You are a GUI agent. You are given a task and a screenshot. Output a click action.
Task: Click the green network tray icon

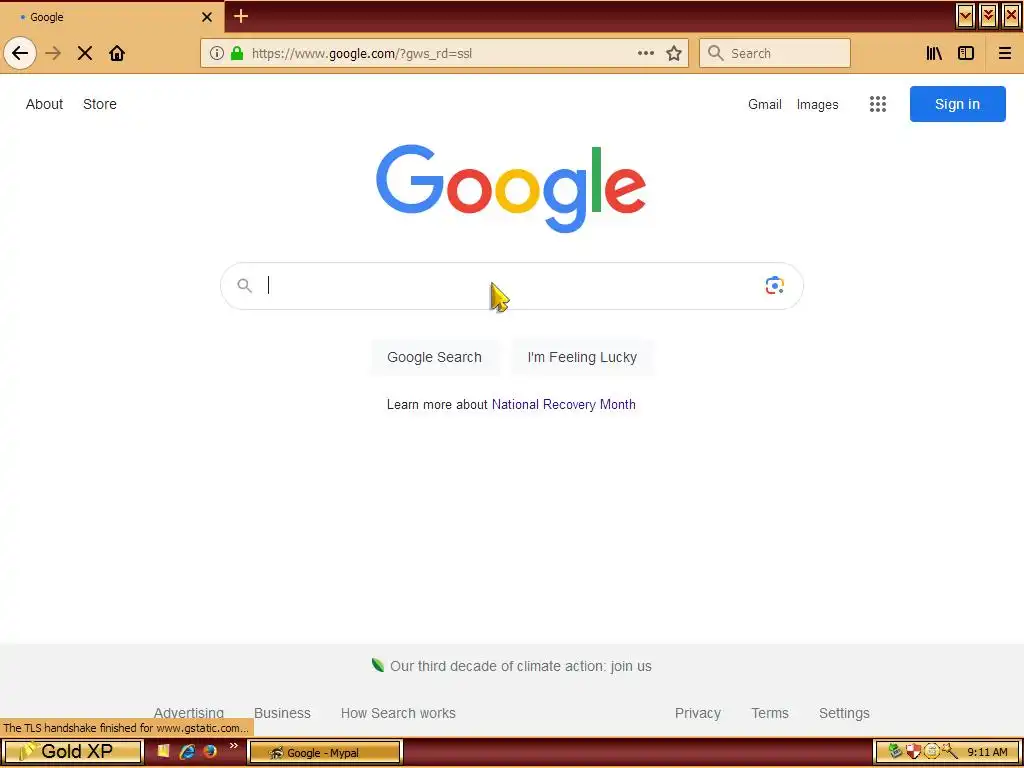tap(895, 752)
